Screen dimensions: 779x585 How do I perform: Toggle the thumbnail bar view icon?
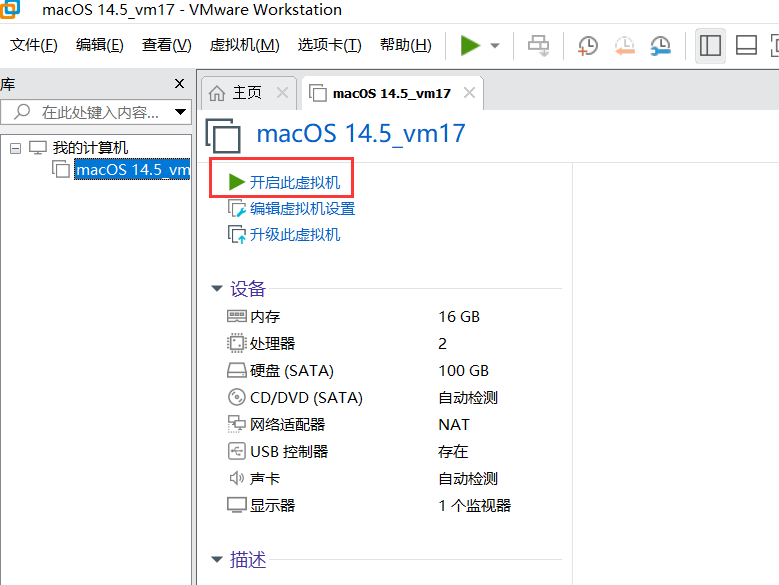[x=746, y=45]
